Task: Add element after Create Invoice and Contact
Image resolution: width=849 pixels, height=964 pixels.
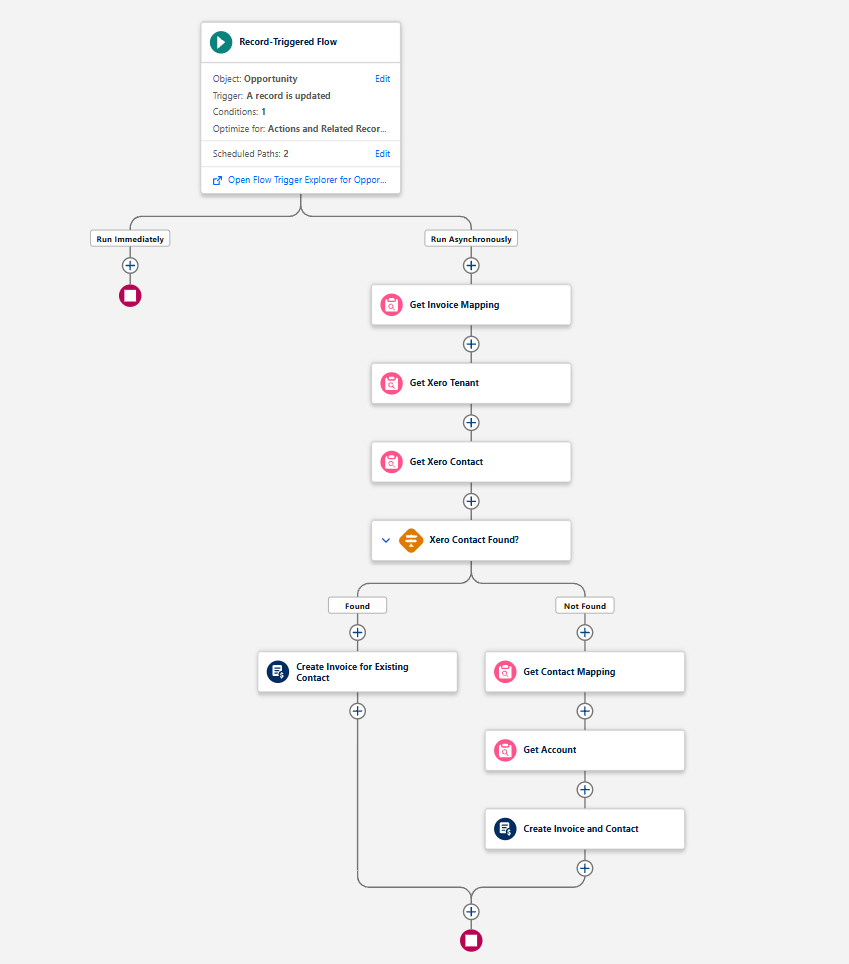Action: tap(585, 868)
